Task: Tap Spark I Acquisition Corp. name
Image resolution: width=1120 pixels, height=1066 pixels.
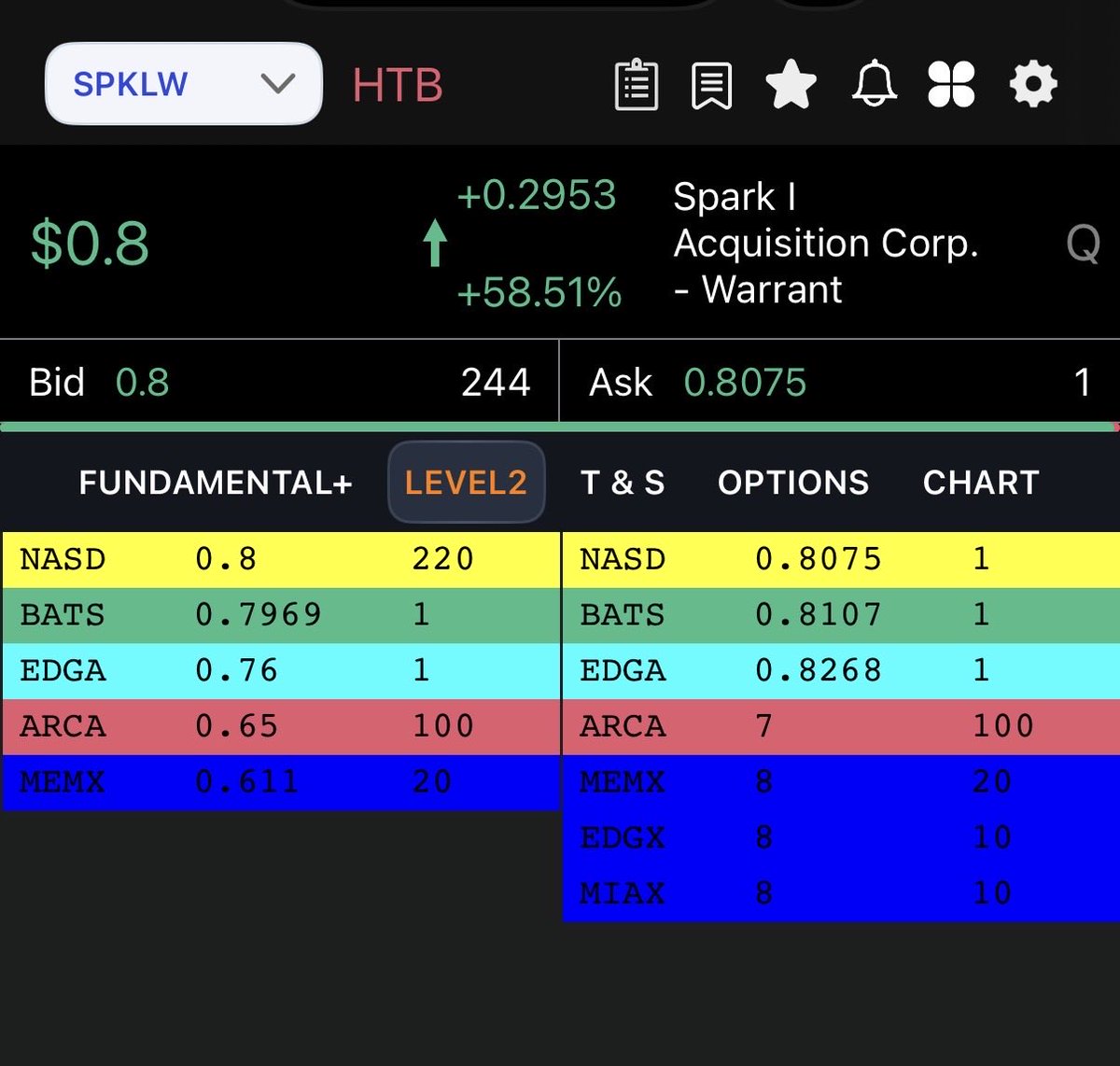Action: tap(826, 243)
